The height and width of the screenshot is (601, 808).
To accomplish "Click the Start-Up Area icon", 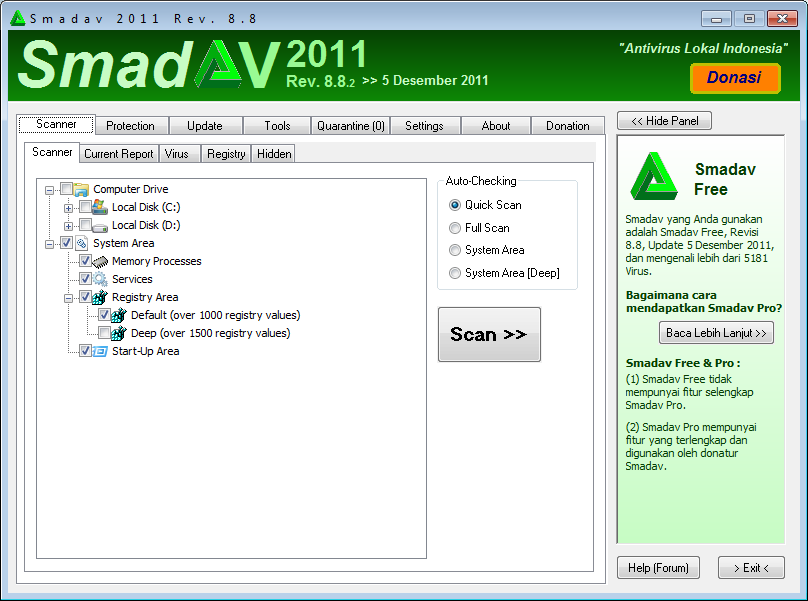I will coord(99,351).
